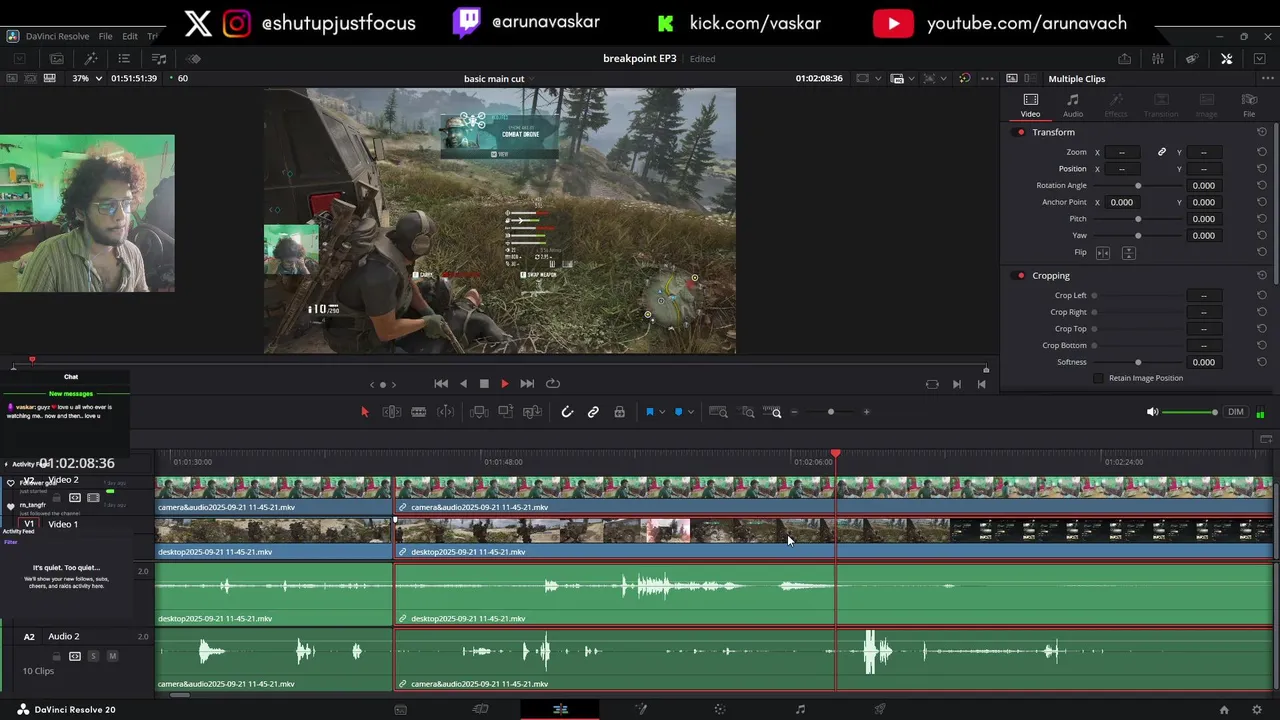This screenshot has width=1280, height=720.
Task: Open viewer options three-dot menu
Action: (987, 78)
